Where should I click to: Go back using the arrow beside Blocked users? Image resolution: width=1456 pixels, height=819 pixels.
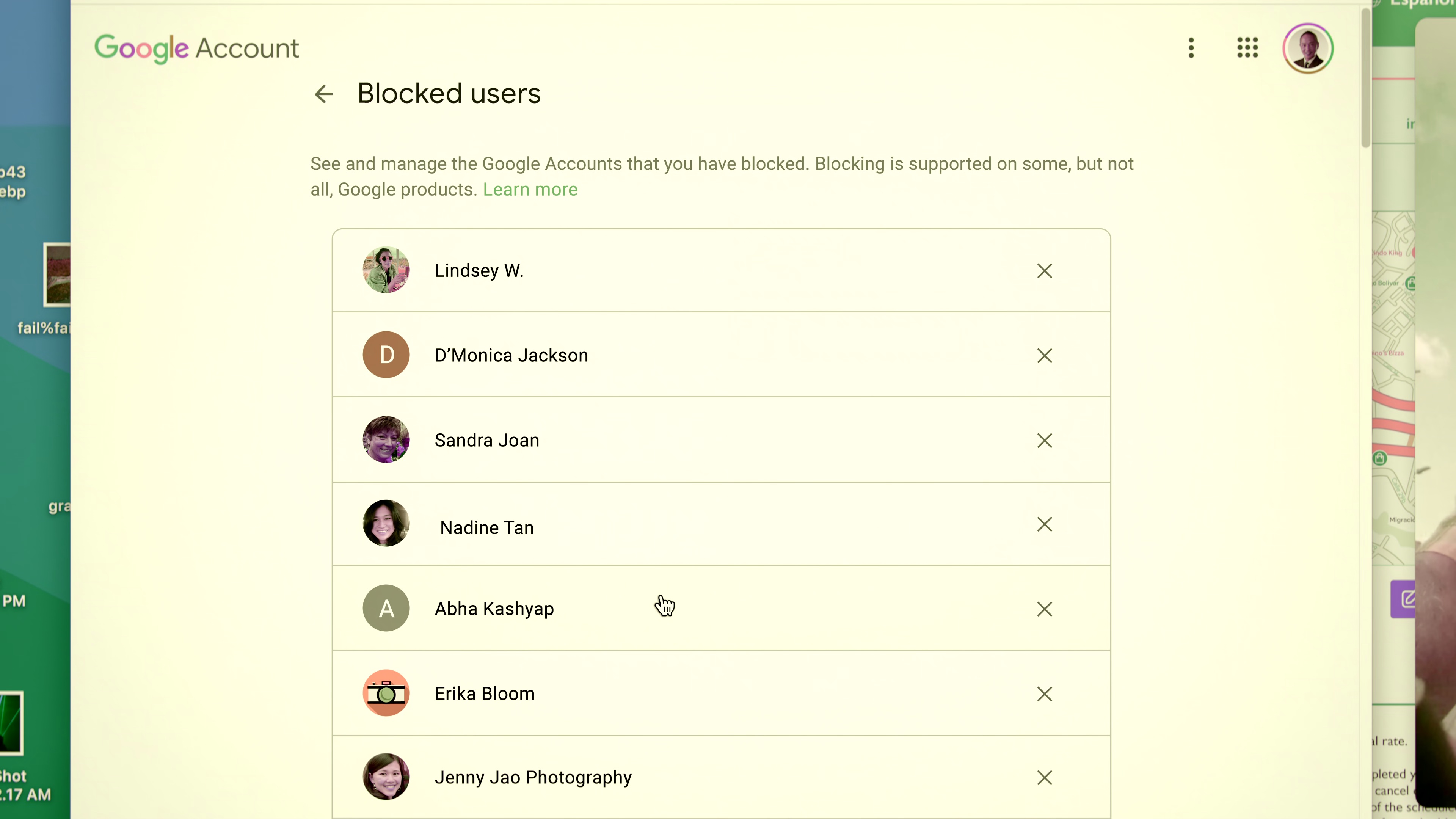324,94
